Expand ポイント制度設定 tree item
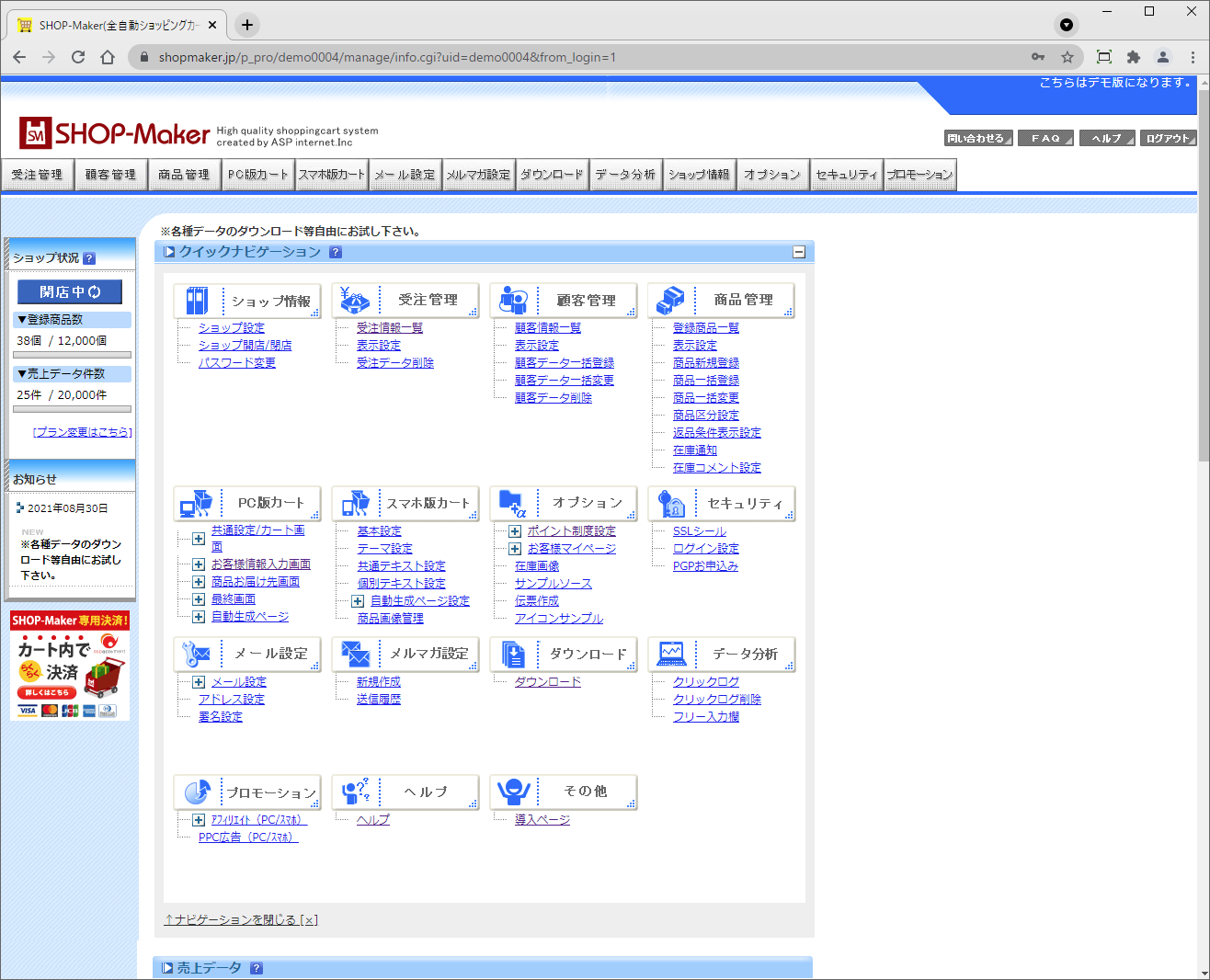This screenshot has width=1210, height=980. (x=515, y=531)
